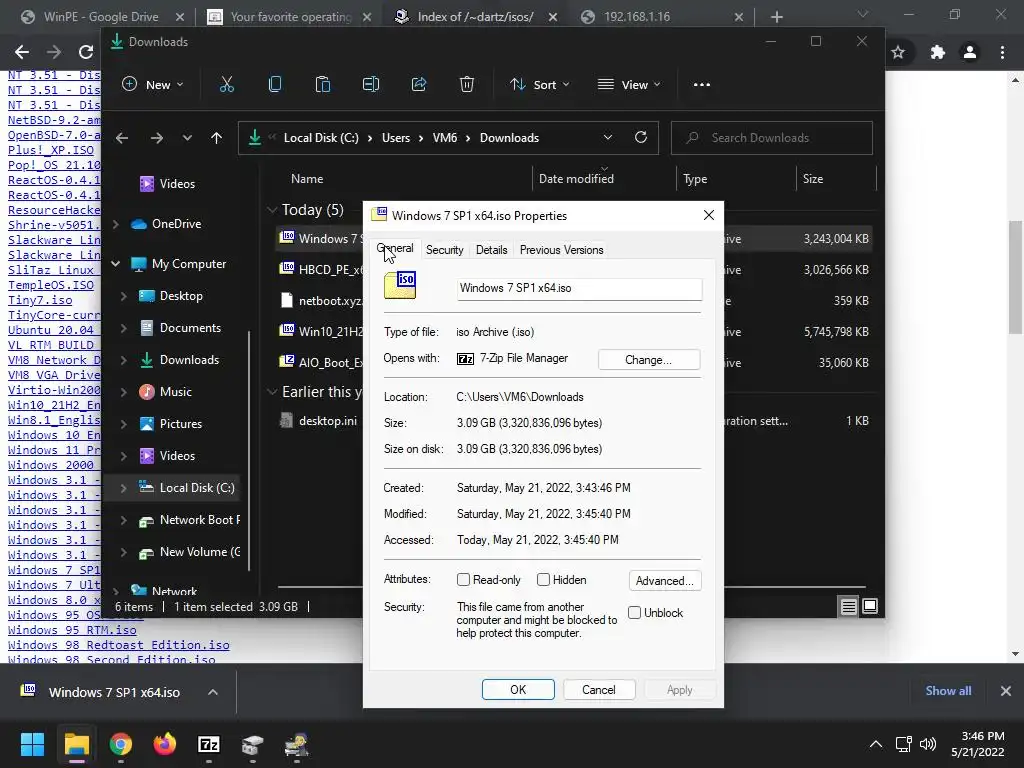Open TempleOS.ISO link
1024x768 pixels.
51,285
